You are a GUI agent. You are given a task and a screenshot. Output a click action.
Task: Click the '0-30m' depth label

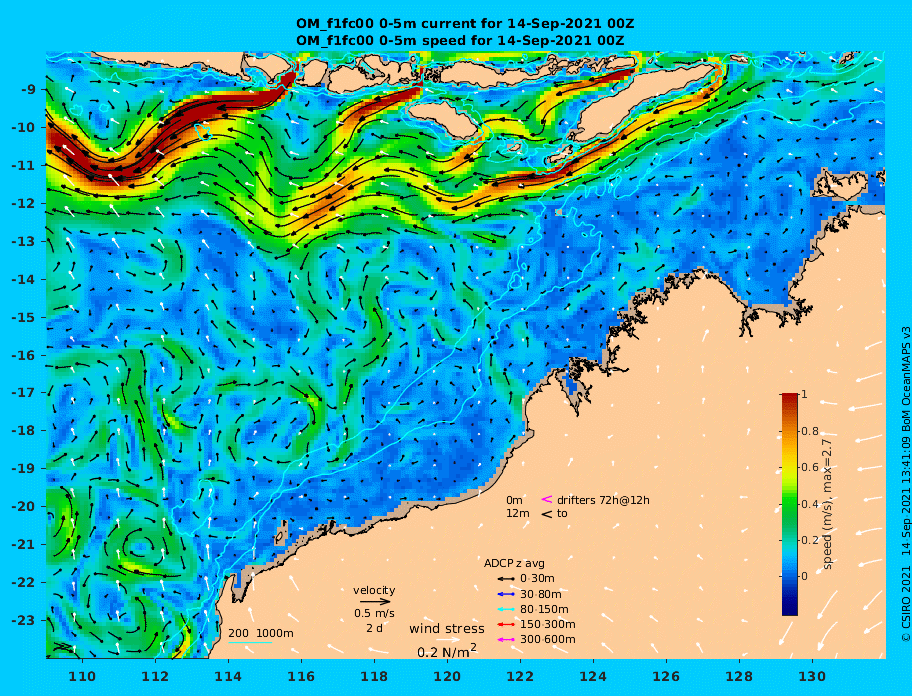coord(537,579)
